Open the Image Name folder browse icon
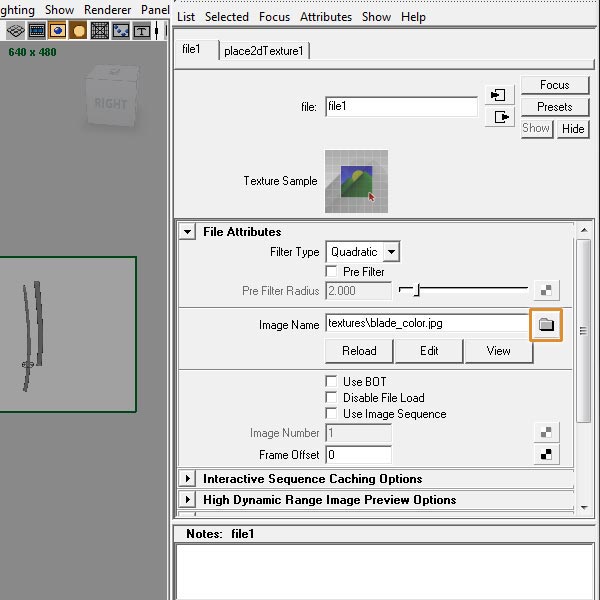600x600 pixels. click(x=546, y=324)
